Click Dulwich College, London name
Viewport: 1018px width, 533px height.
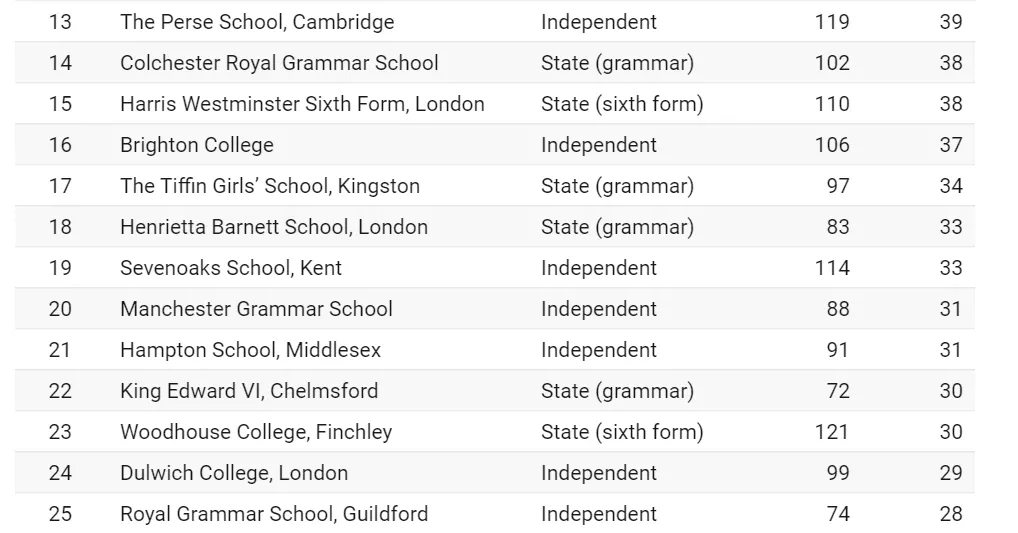click(234, 473)
